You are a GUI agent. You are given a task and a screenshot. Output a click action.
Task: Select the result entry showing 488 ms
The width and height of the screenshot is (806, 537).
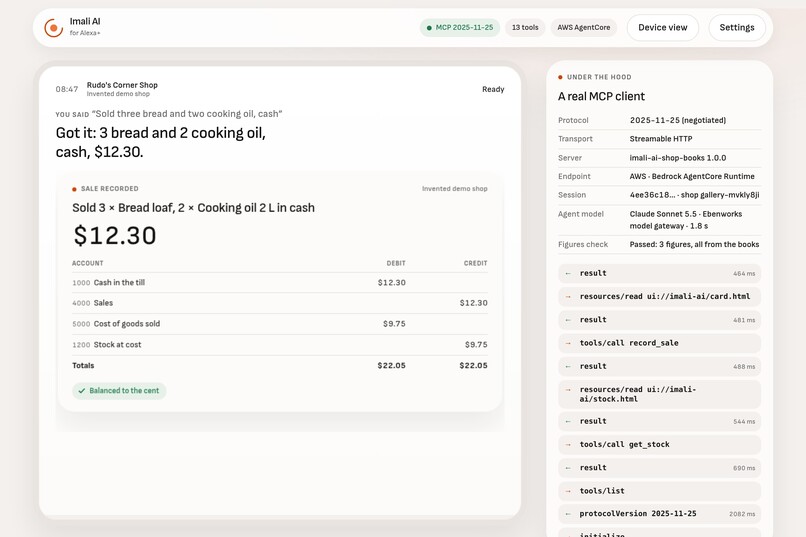click(x=660, y=366)
